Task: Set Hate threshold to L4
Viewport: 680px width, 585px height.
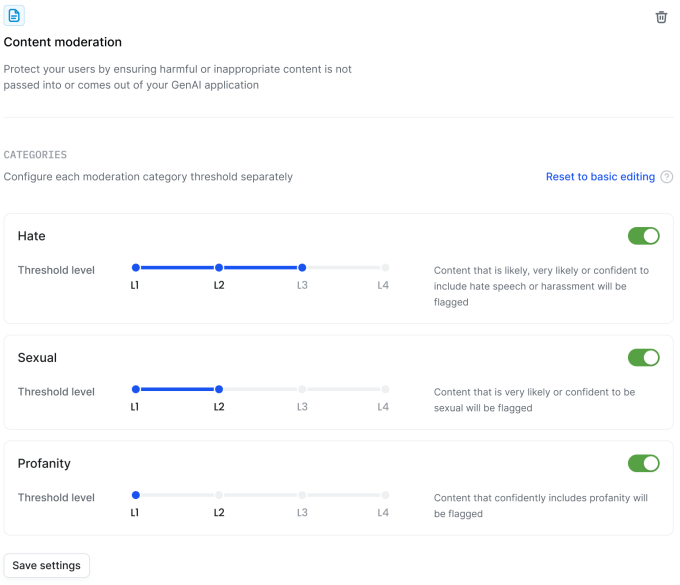Action: click(385, 268)
